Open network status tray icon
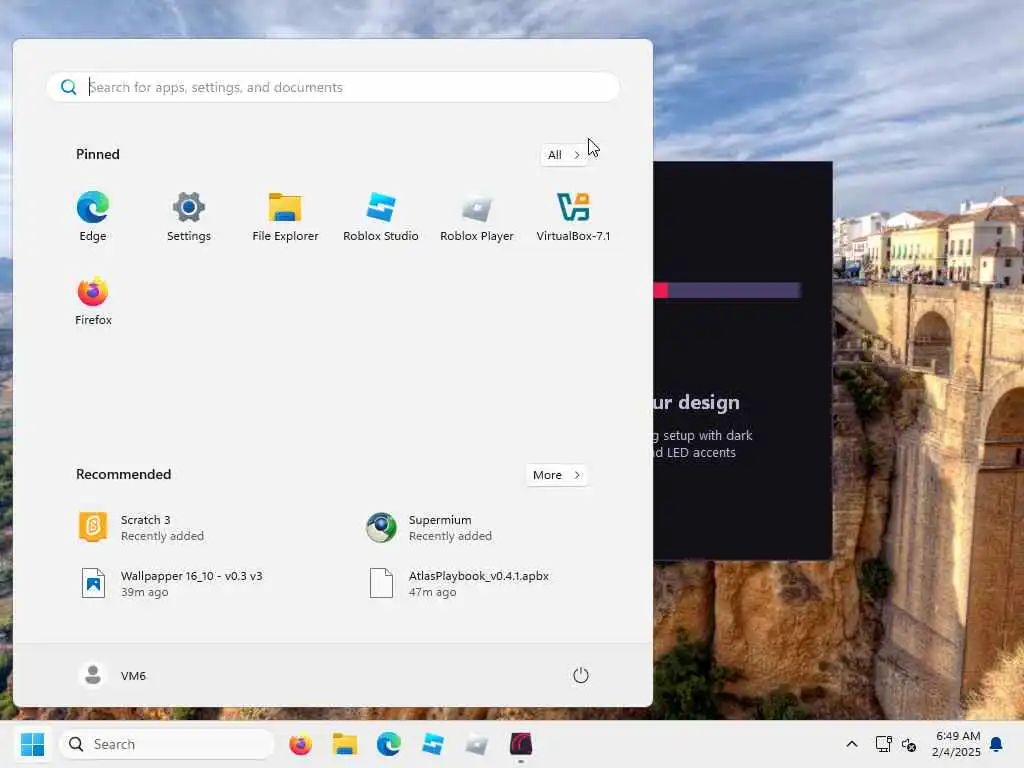 click(884, 744)
